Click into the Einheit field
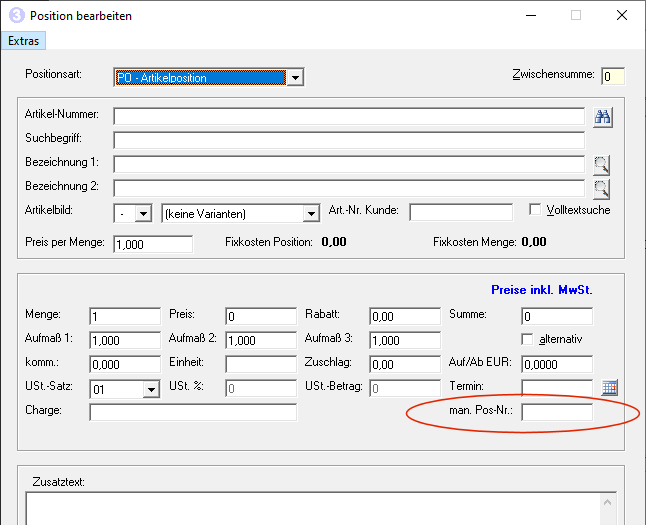The image size is (646, 525). (261, 364)
